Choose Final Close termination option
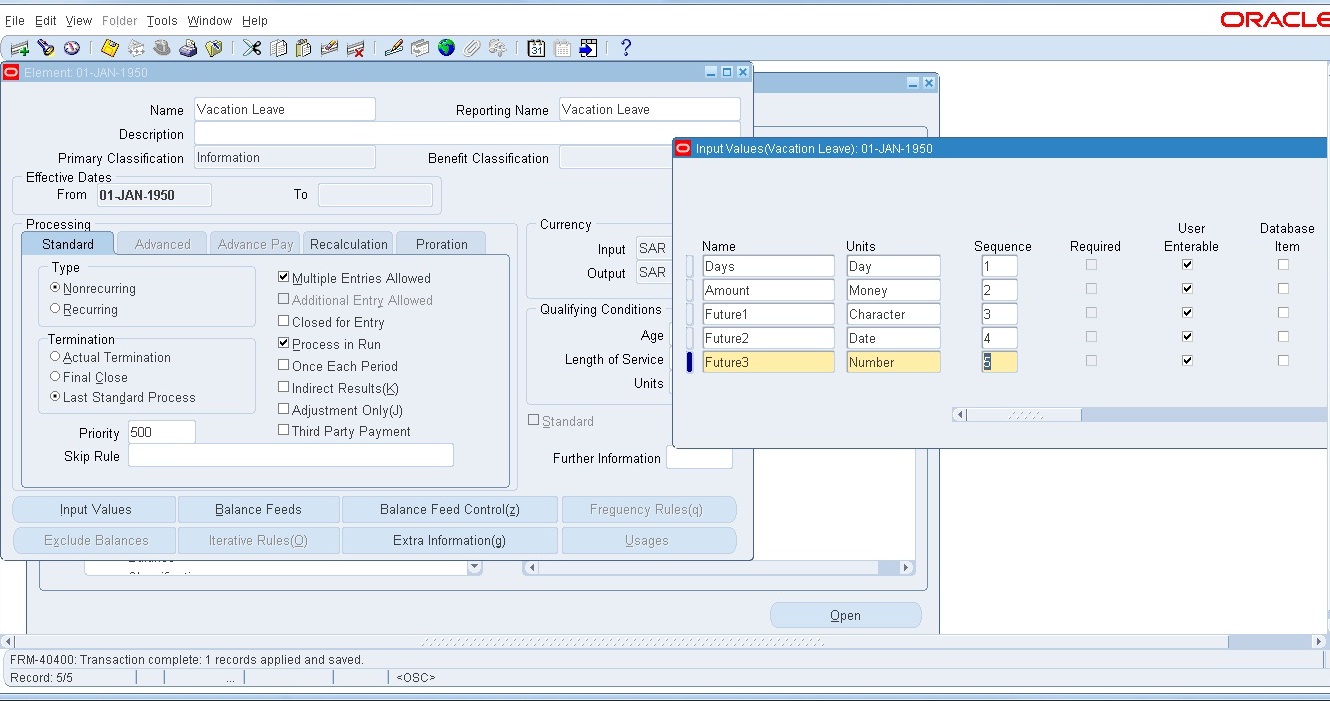Screen dimensions: 1330x701 [x=56, y=377]
